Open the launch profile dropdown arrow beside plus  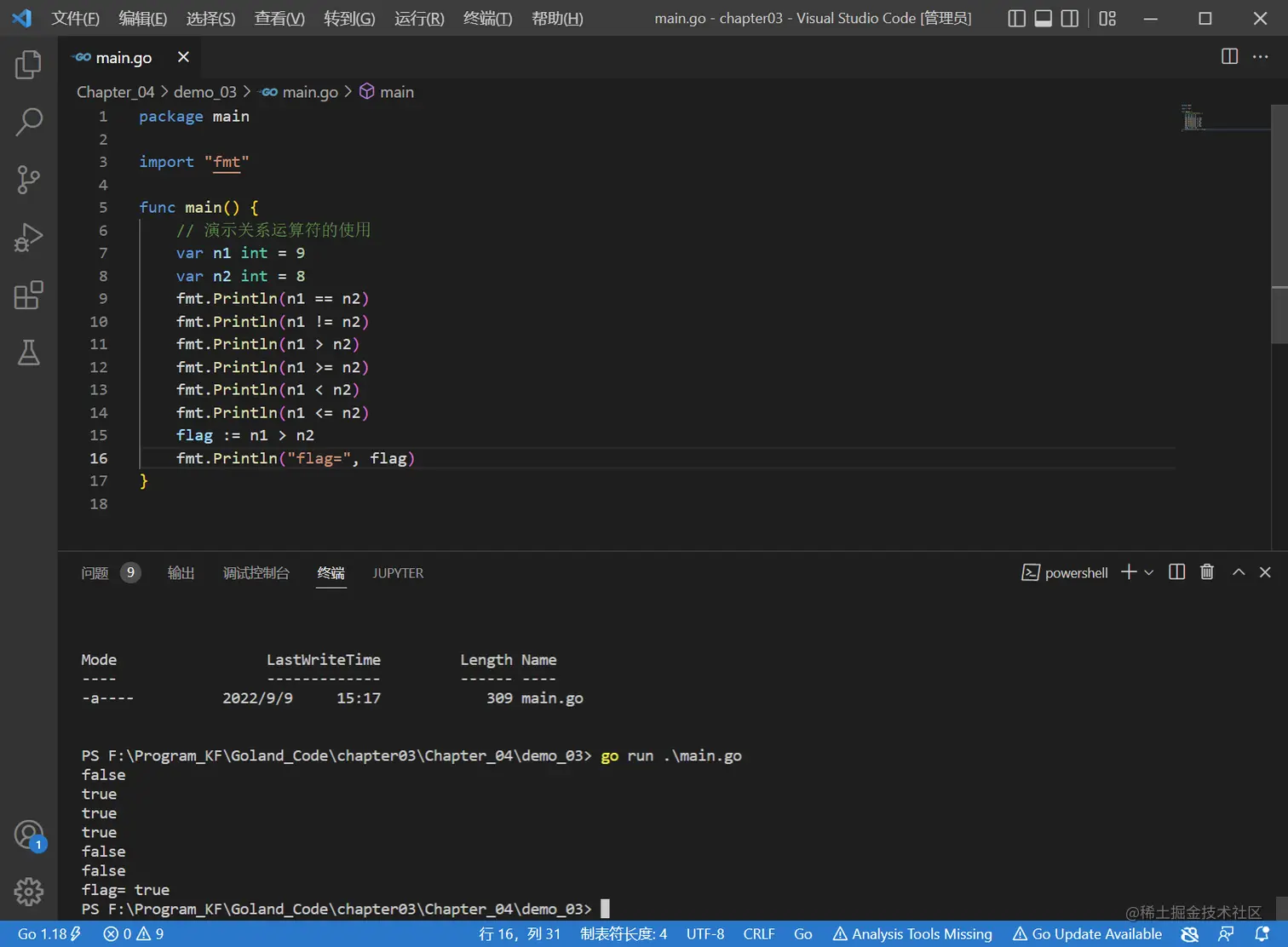click(x=1148, y=572)
